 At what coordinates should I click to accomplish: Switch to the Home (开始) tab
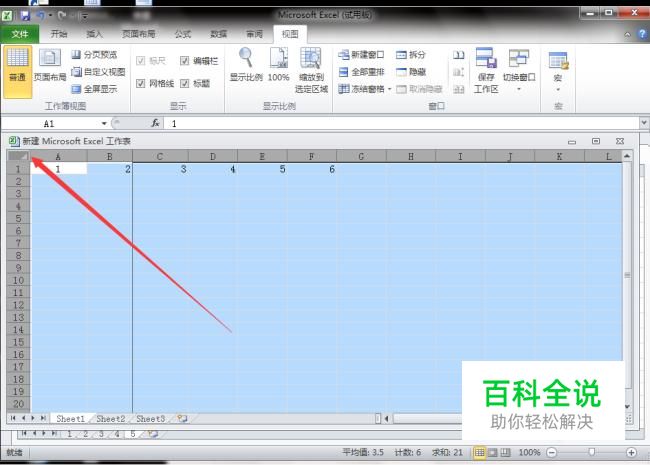point(59,34)
